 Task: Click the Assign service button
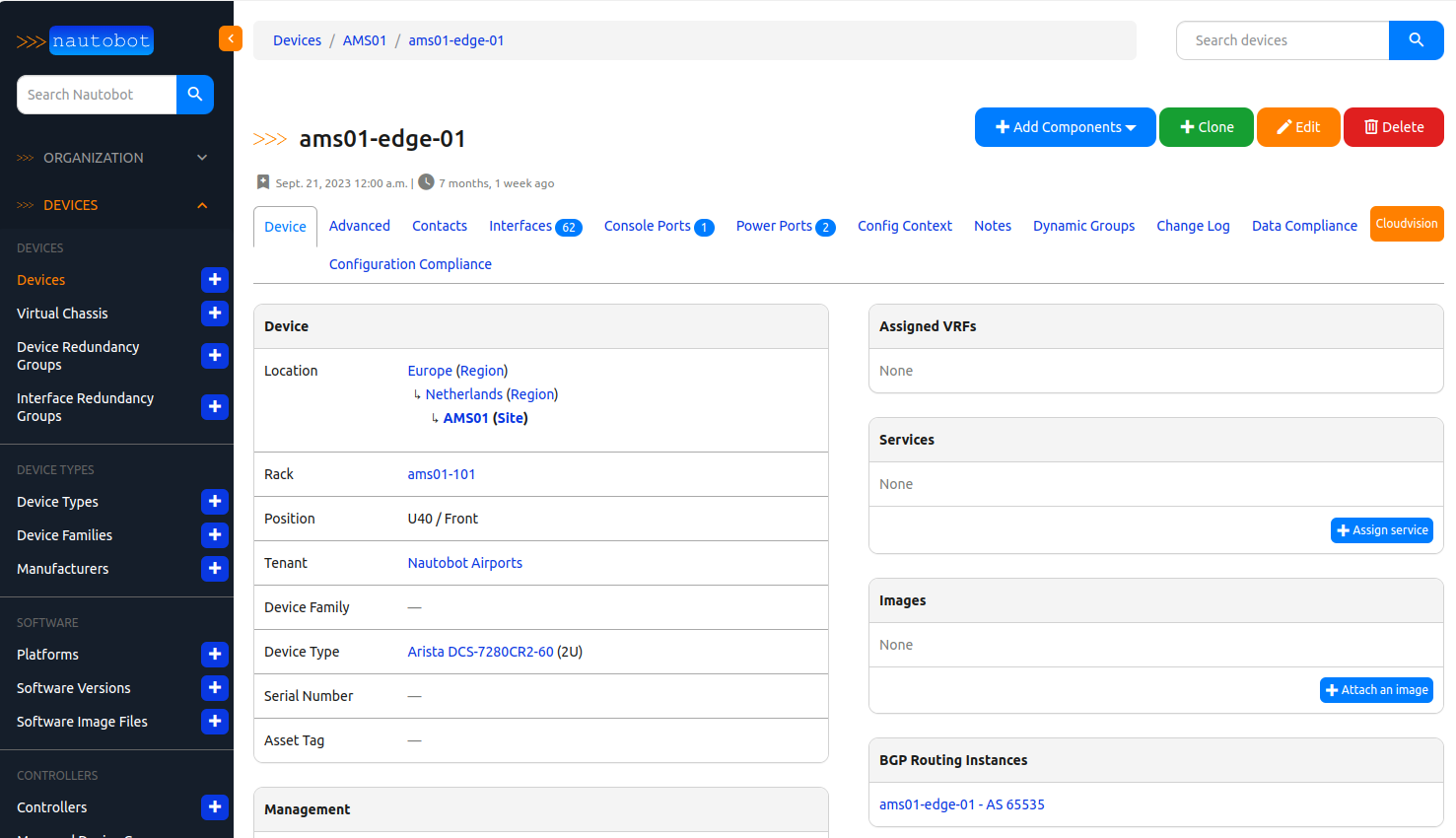coord(1381,530)
